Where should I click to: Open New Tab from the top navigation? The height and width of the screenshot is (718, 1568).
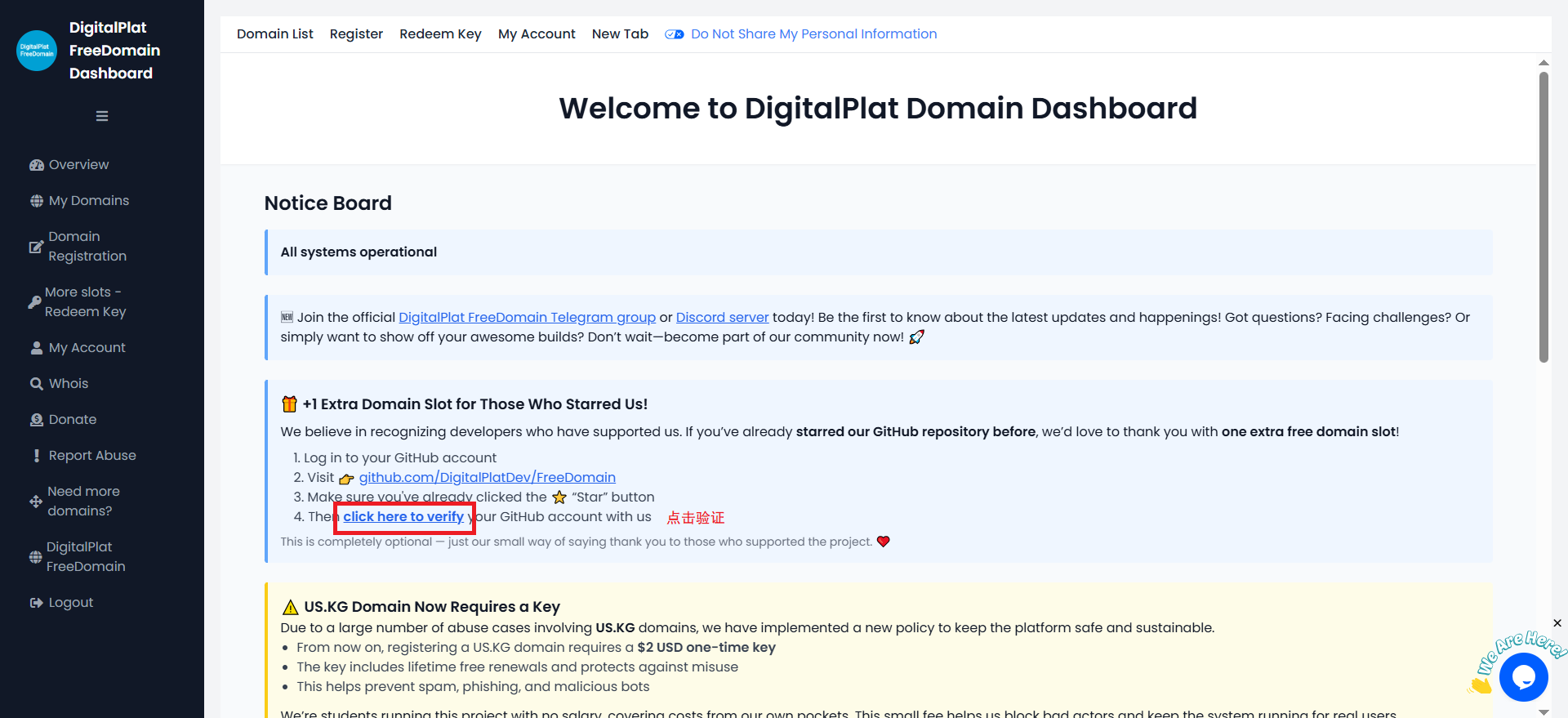(620, 34)
